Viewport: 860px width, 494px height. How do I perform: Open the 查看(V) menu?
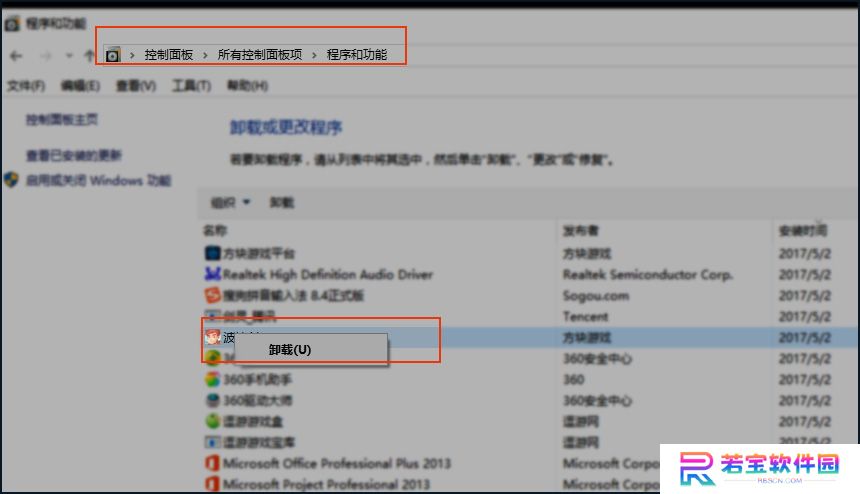coord(136,86)
